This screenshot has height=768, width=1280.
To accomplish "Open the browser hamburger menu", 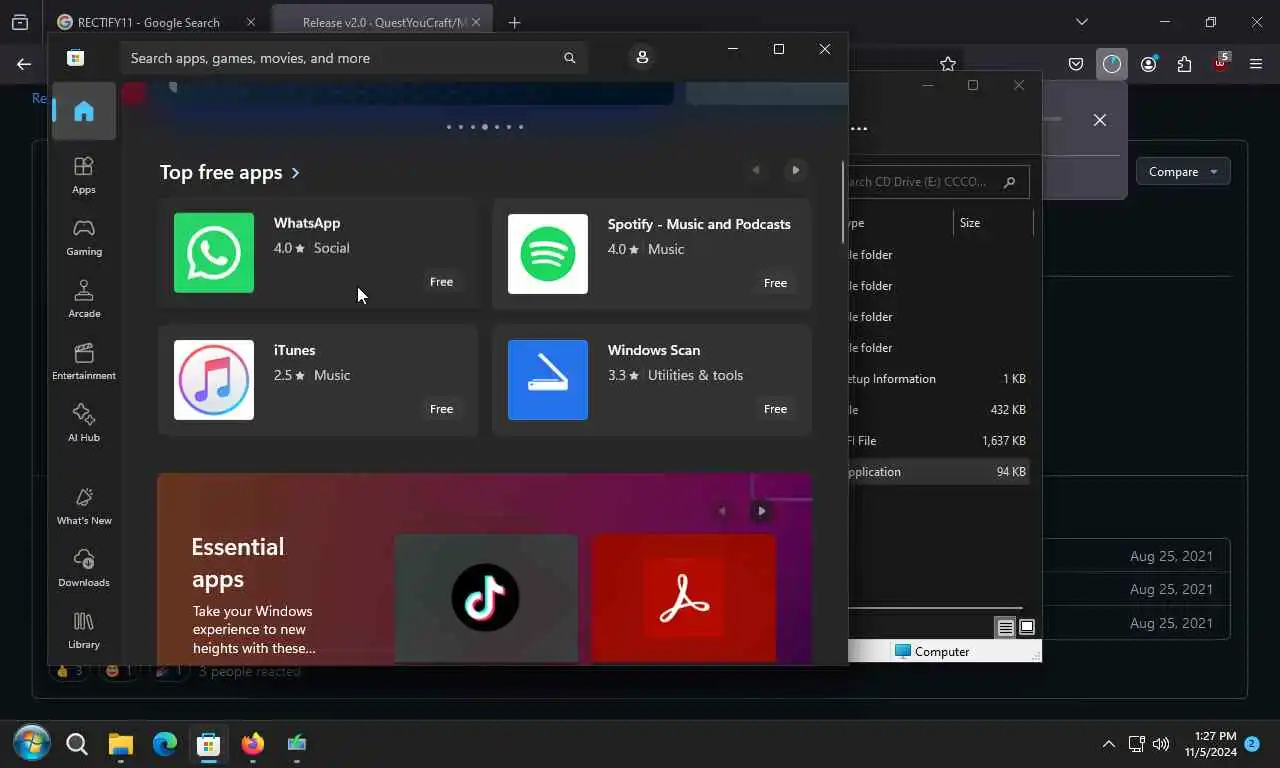I will pyautogui.click(x=1256, y=64).
